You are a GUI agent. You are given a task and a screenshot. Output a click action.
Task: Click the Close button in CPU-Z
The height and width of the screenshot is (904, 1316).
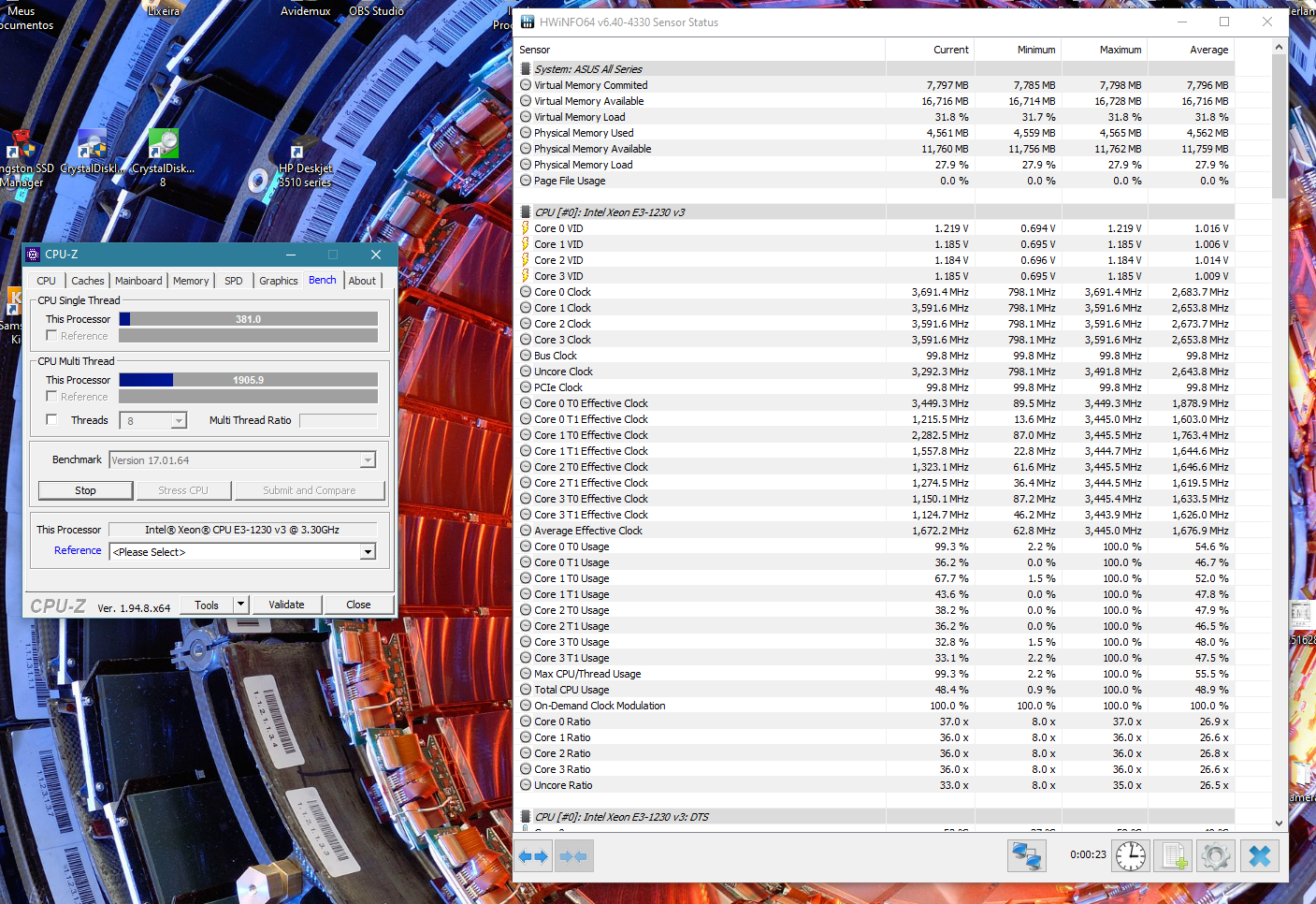pos(358,605)
